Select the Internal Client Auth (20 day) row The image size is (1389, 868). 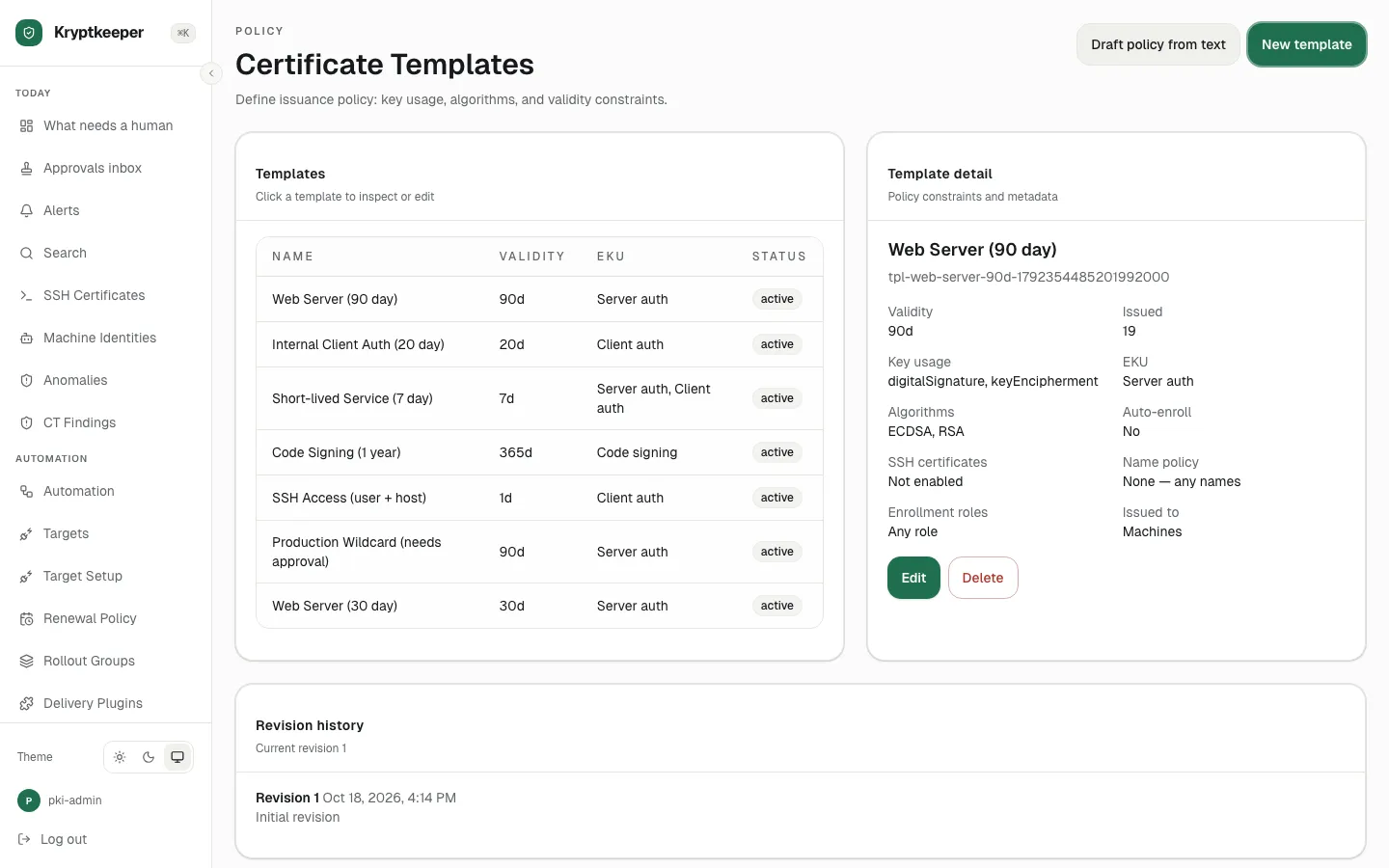539,344
